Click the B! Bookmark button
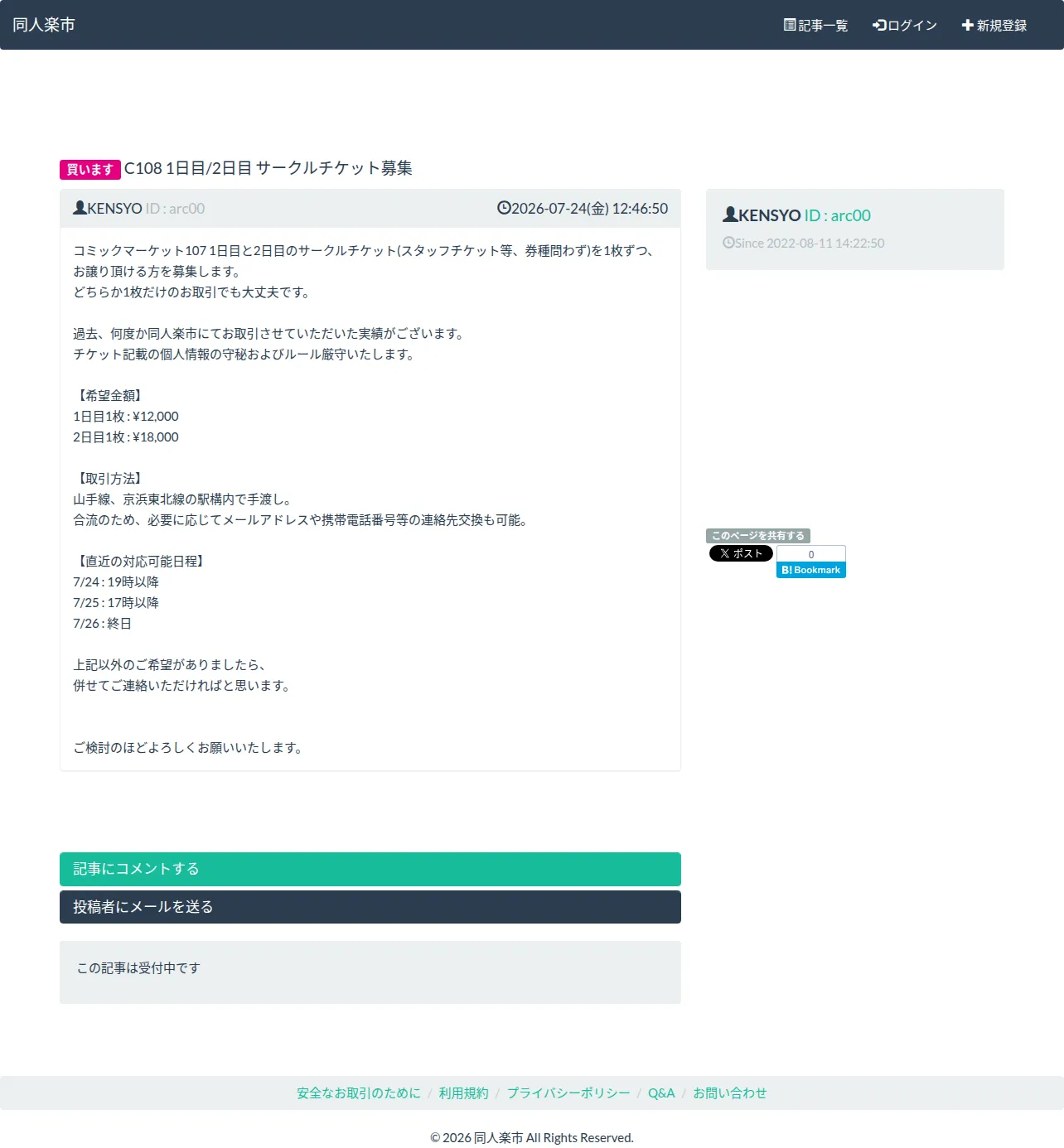This screenshot has height=1148, width=1064. (811, 570)
